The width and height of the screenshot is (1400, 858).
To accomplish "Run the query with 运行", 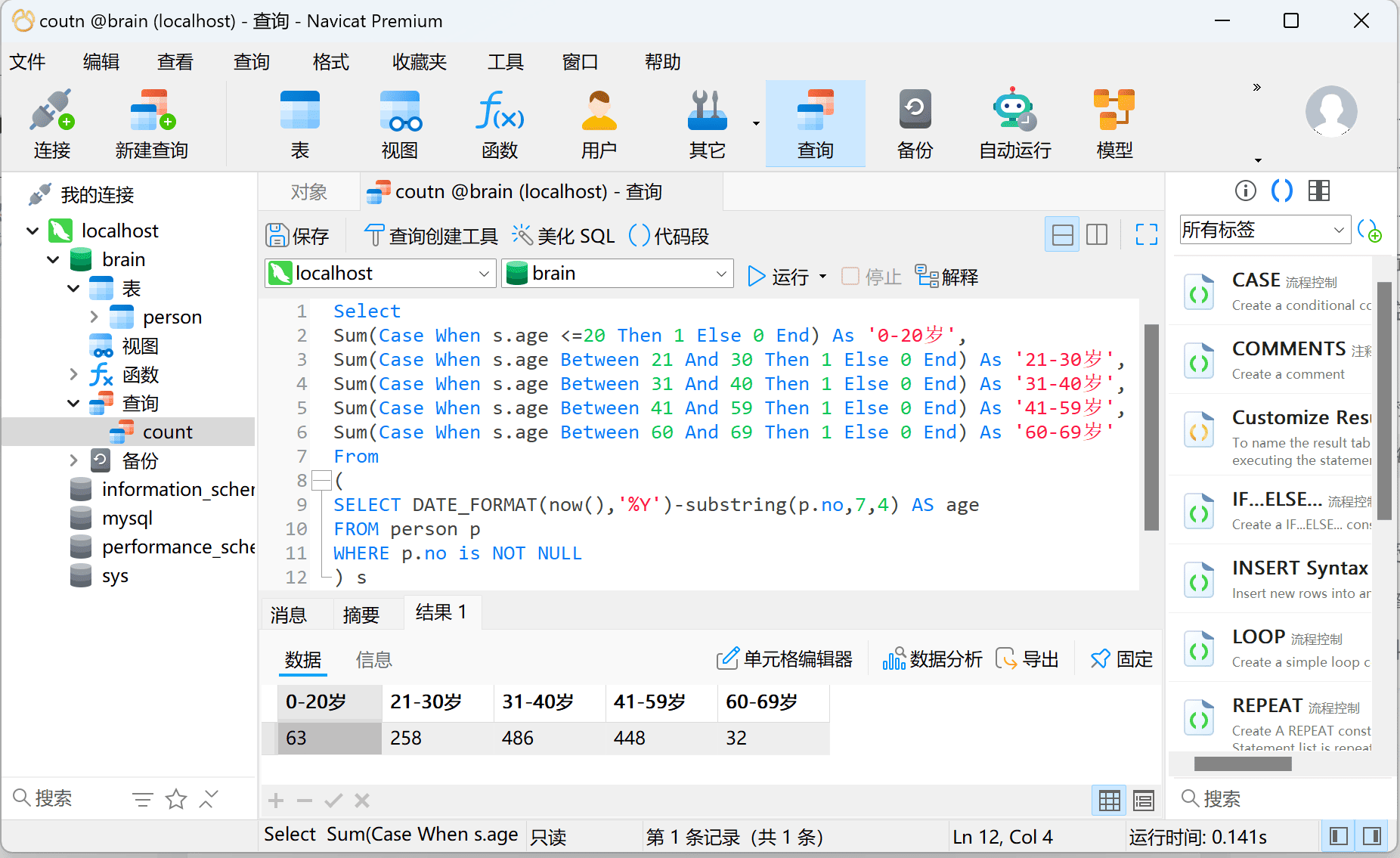I will 779,277.
